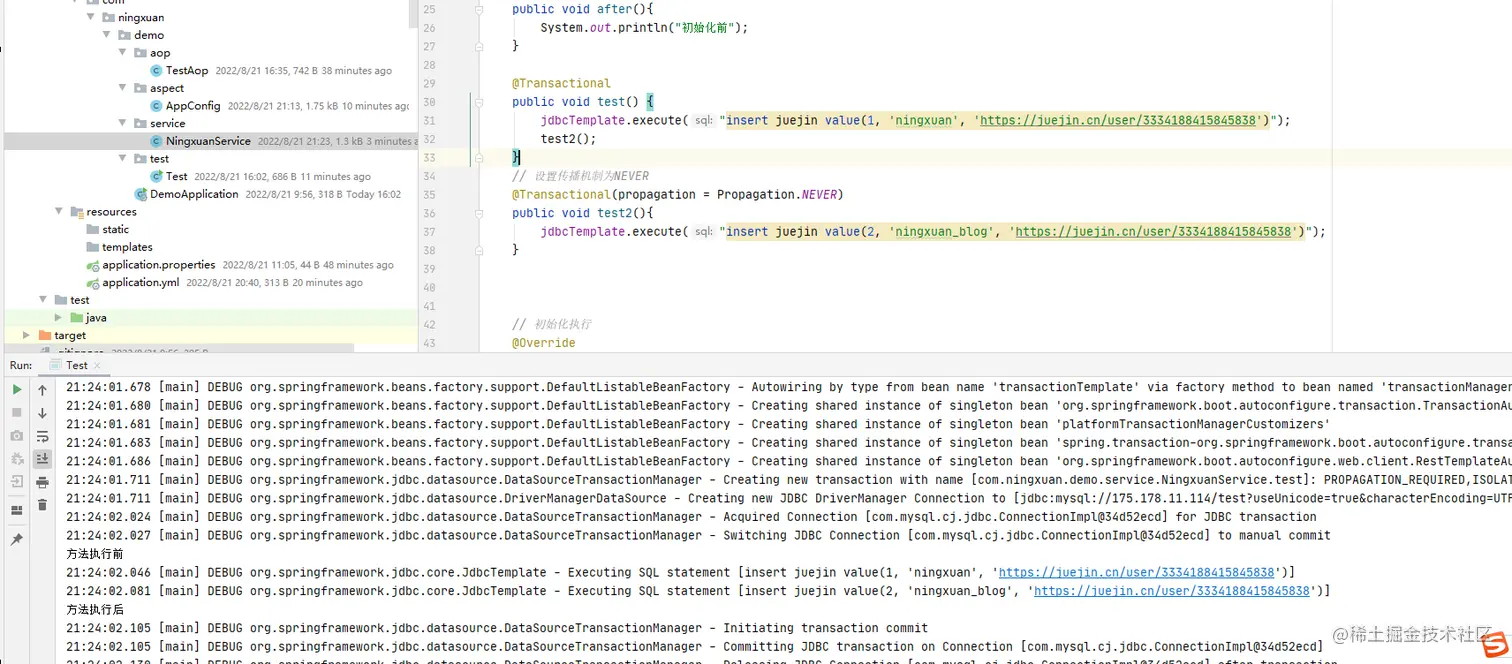1512x664 pixels.
Task: Select application.yml in the project tree
Action: point(141,283)
